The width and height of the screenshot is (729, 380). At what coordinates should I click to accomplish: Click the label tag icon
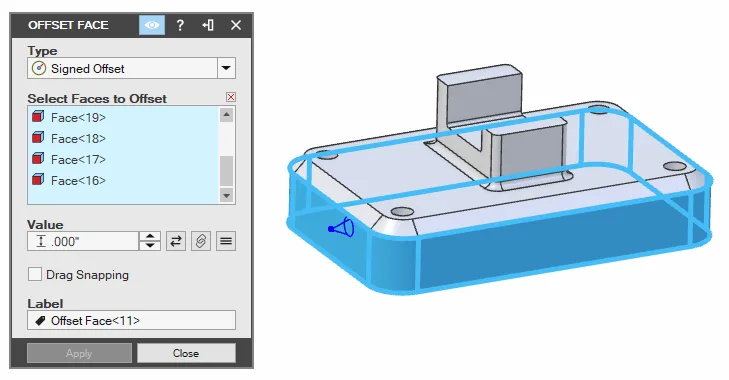click(x=40, y=320)
